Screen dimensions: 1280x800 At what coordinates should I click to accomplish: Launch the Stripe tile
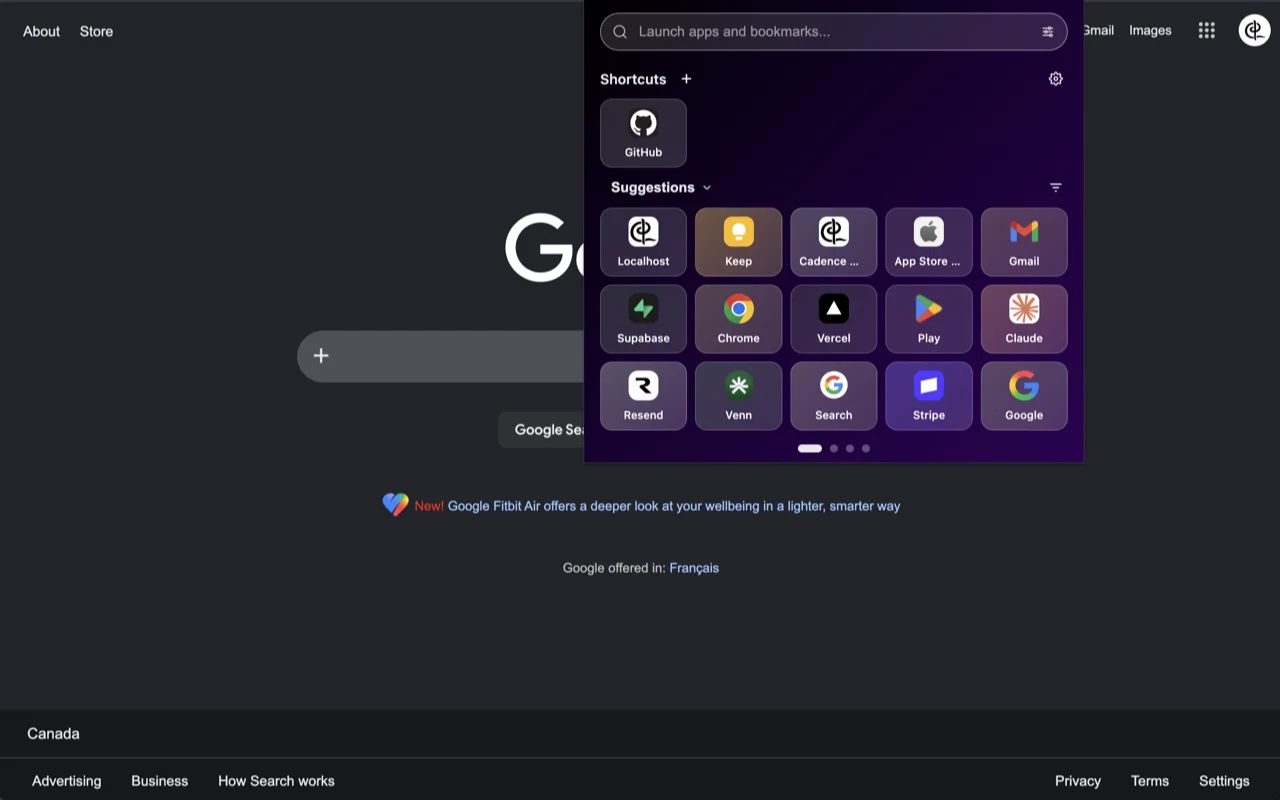coord(929,396)
